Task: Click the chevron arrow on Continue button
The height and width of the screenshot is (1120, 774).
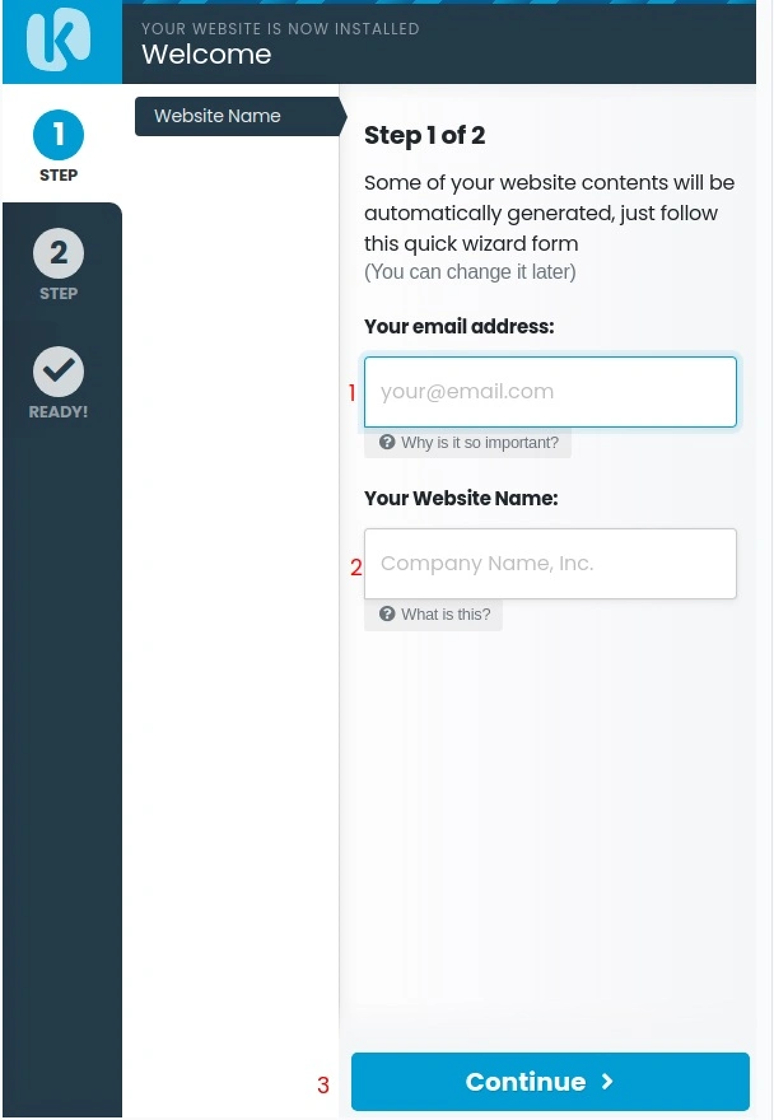Action: (x=607, y=1081)
